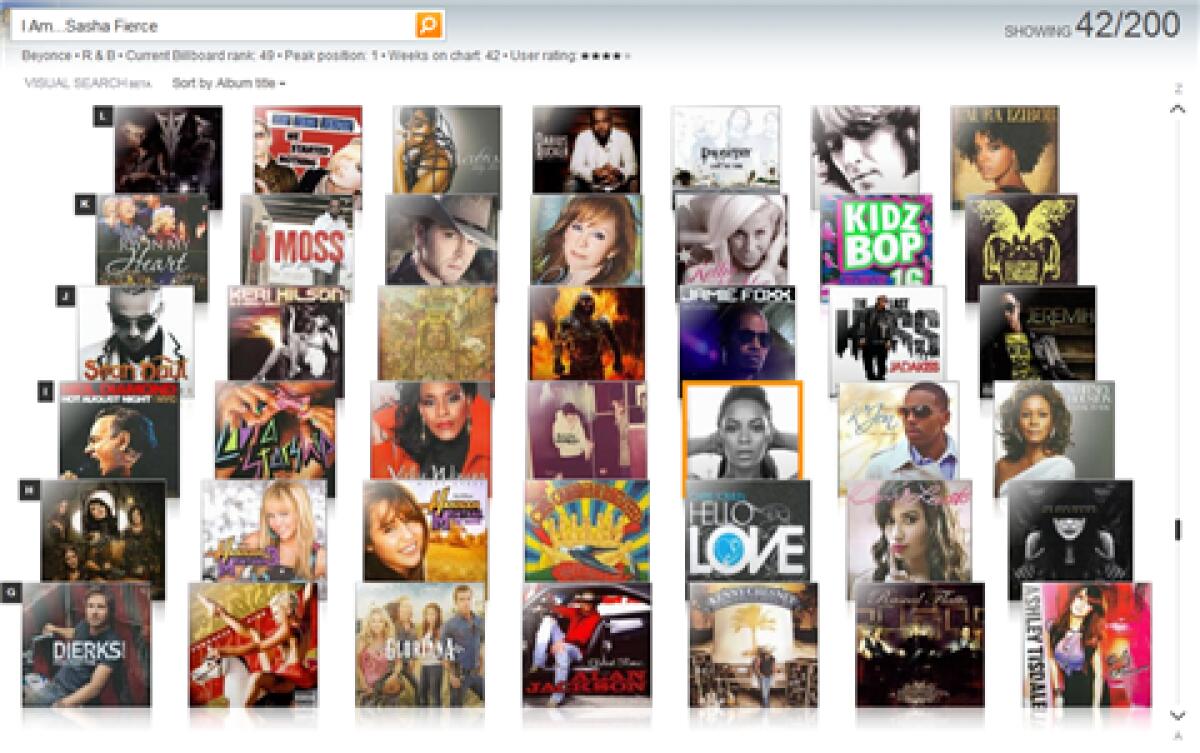
Task: Open the Hello Love album cover
Action: point(748,531)
